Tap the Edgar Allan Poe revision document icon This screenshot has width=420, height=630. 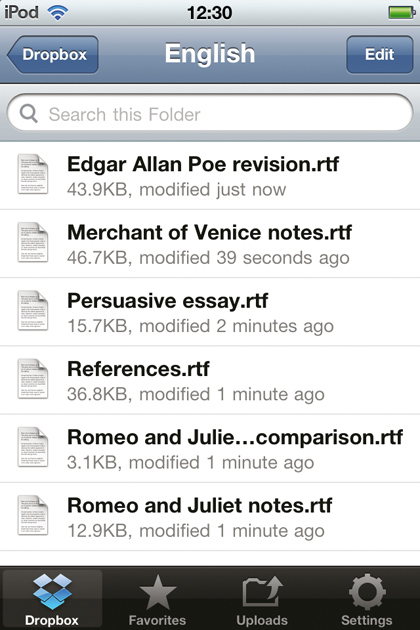click(33, 174)
